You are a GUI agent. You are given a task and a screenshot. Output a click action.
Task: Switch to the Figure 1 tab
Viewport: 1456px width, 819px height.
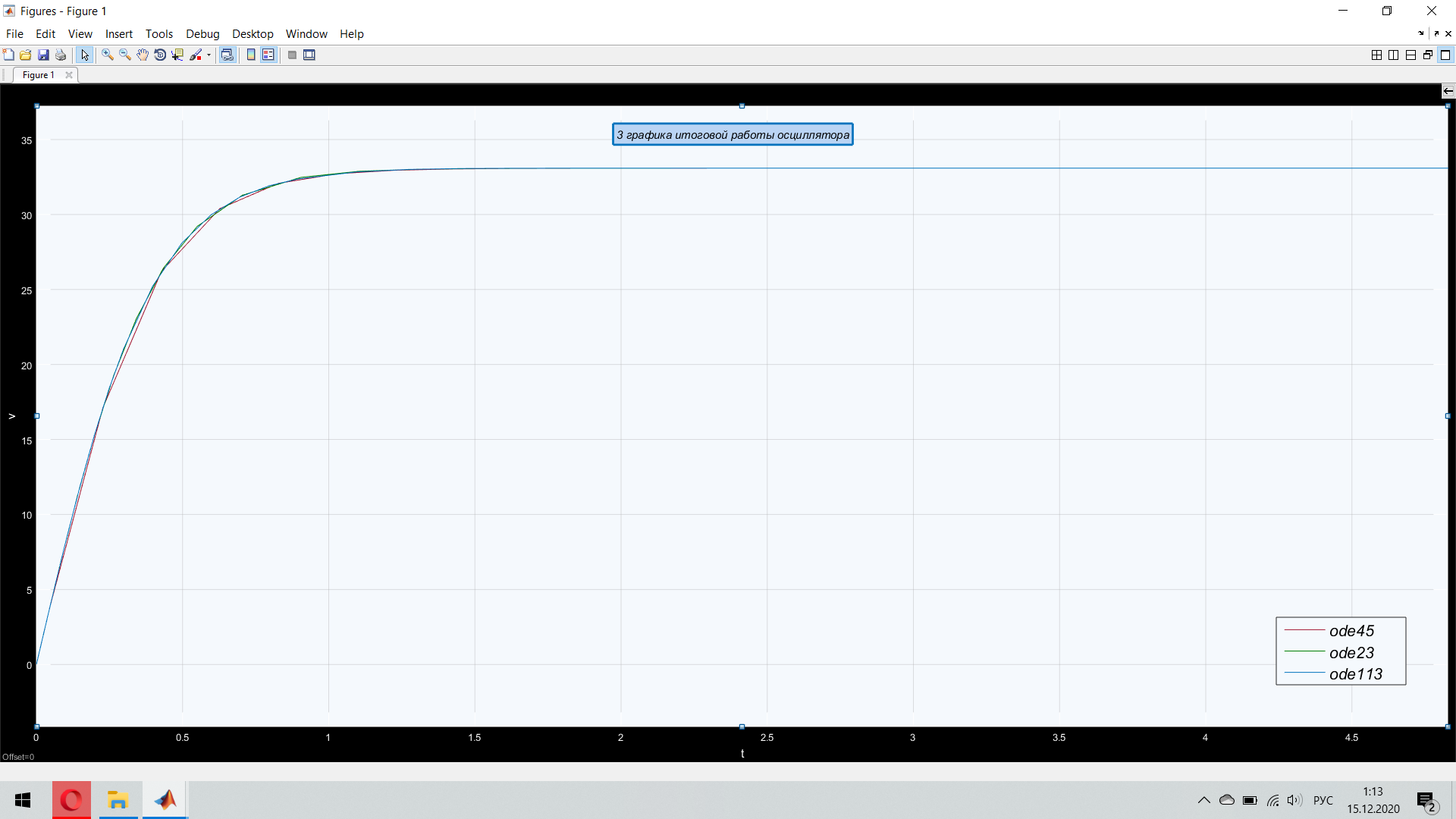[x=38, y=74]
